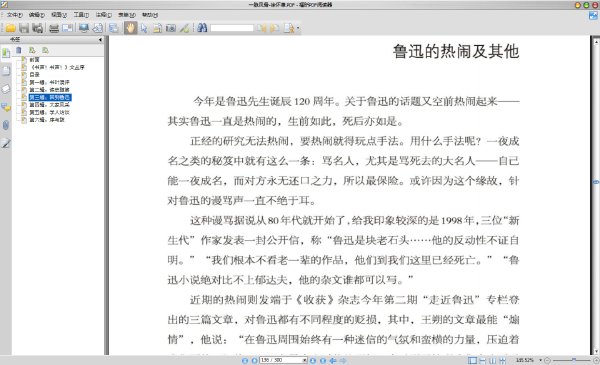Select the highlighted 第三辑 bookmark
This screenshot has width=600, height=365.
(50, 98)
